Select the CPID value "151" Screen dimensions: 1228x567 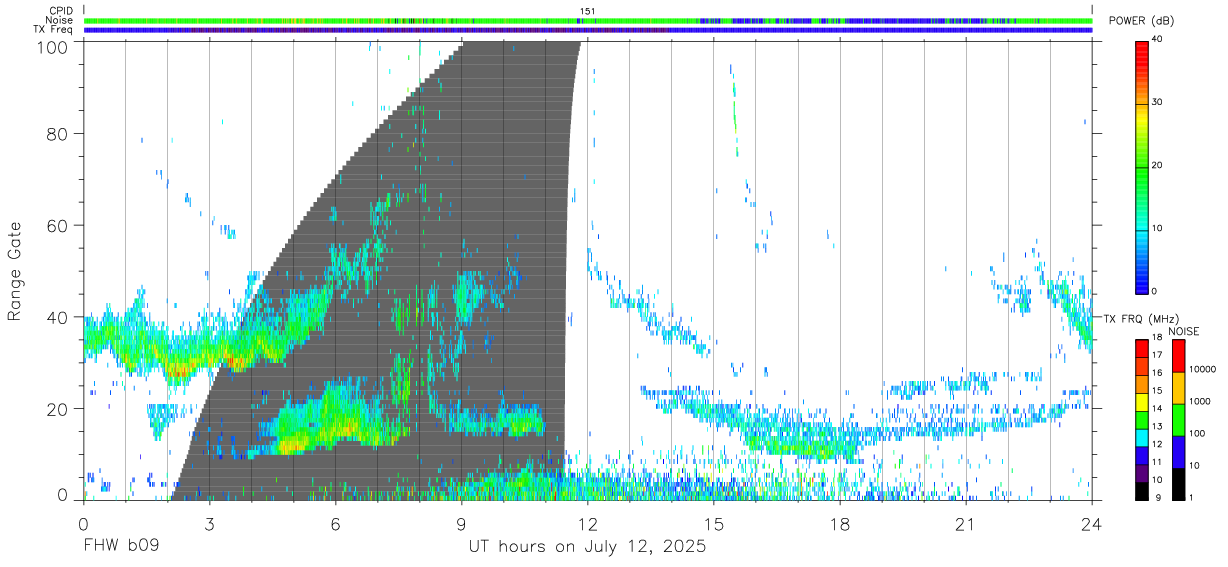[588, 10]
